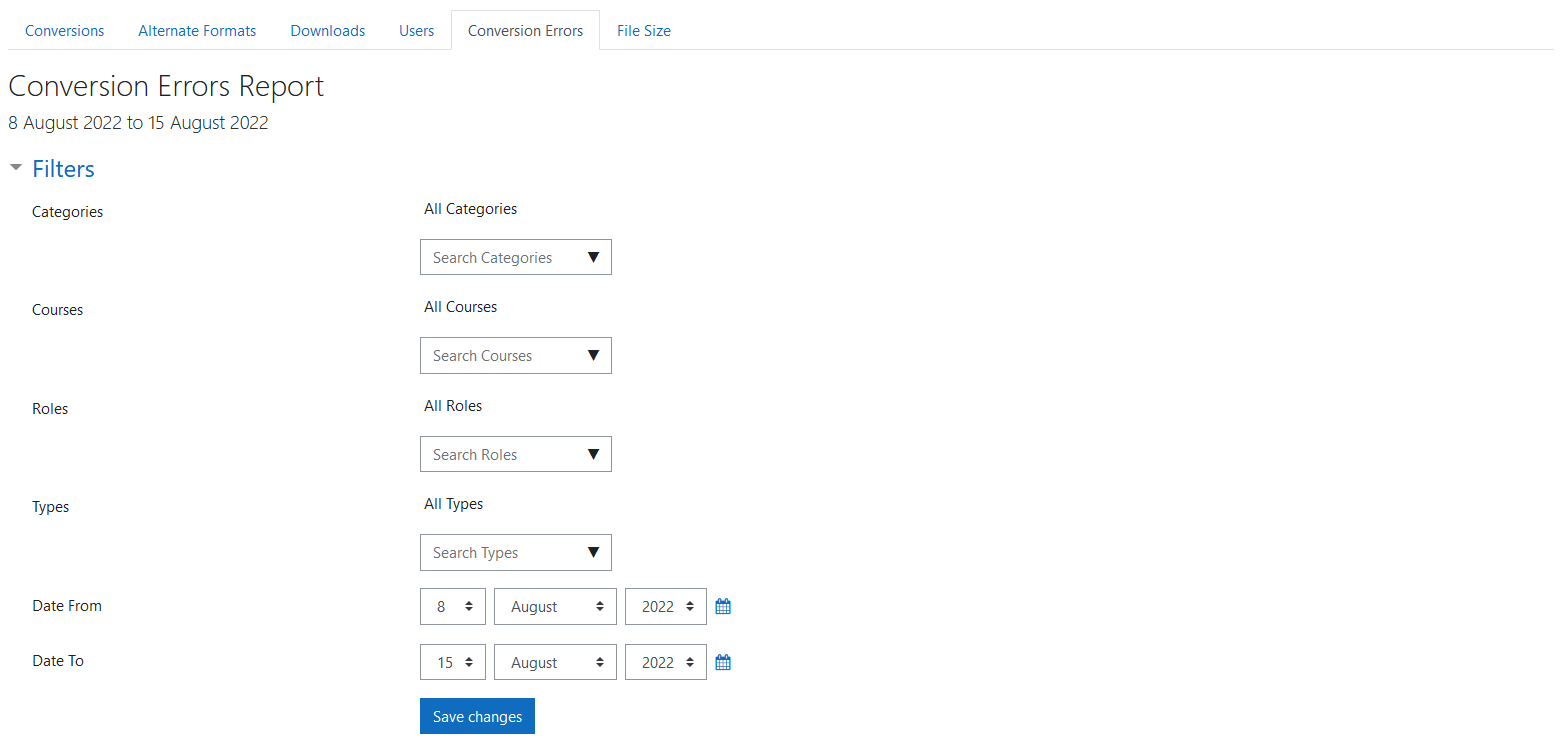The width and height of the screenshot is (1562, 740).
Task: Click the '8 August 2022 to 15 August 2022' text
Action: (138, 123)
